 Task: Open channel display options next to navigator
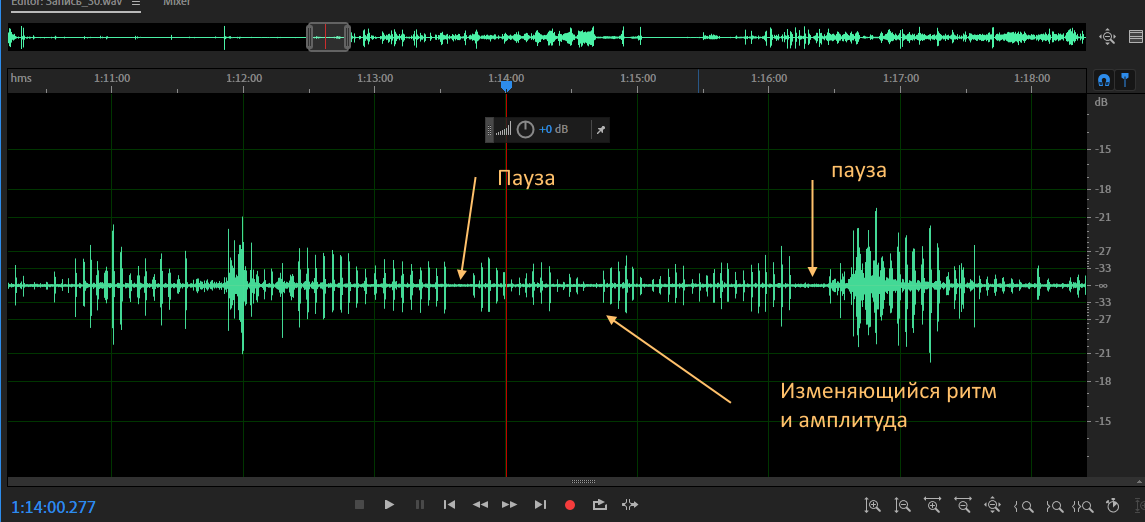tap(1136, 37)
